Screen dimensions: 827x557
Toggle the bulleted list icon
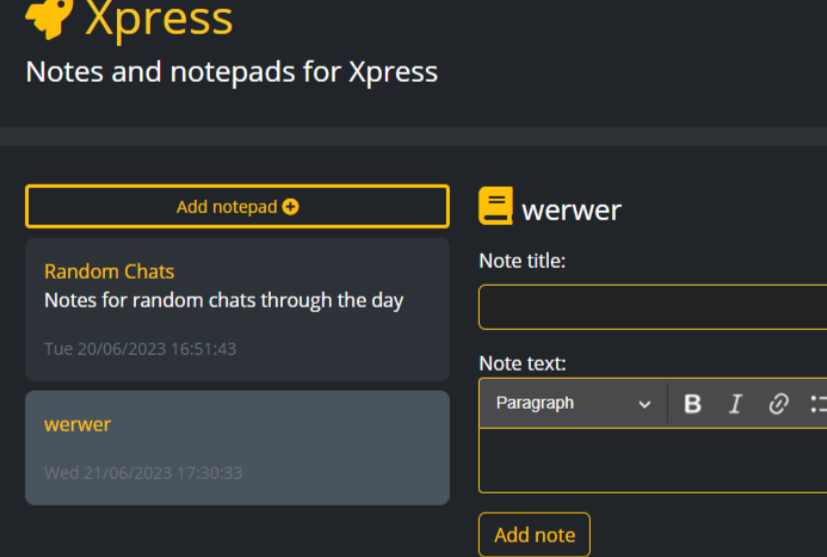(x=818, y=404)
